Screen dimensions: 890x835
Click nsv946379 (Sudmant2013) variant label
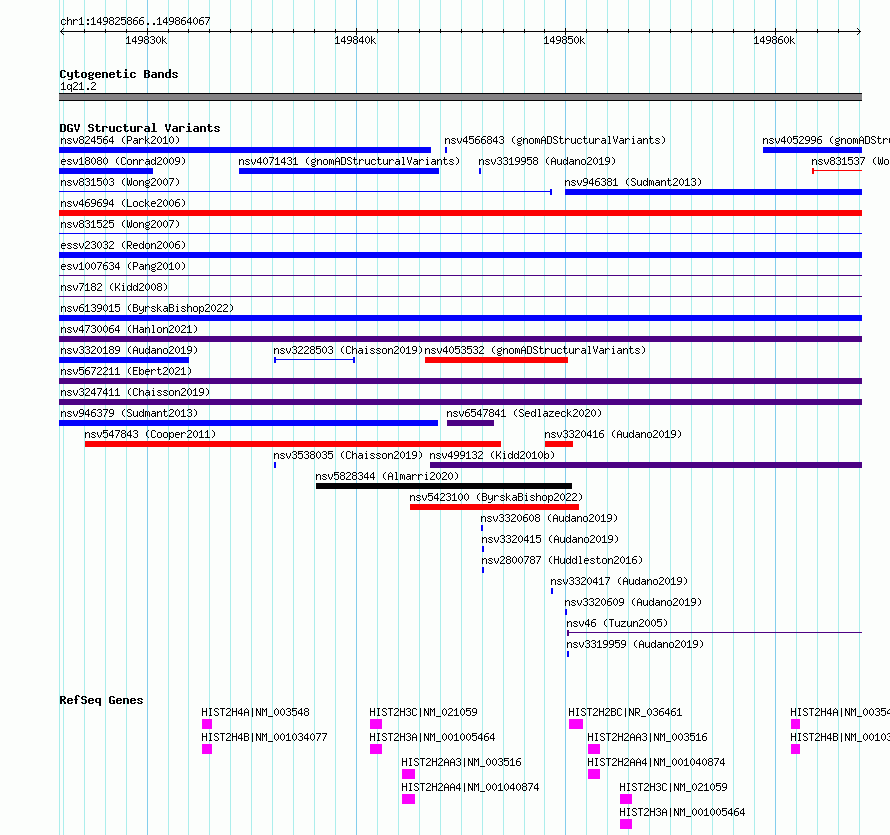tap(129, 413)
